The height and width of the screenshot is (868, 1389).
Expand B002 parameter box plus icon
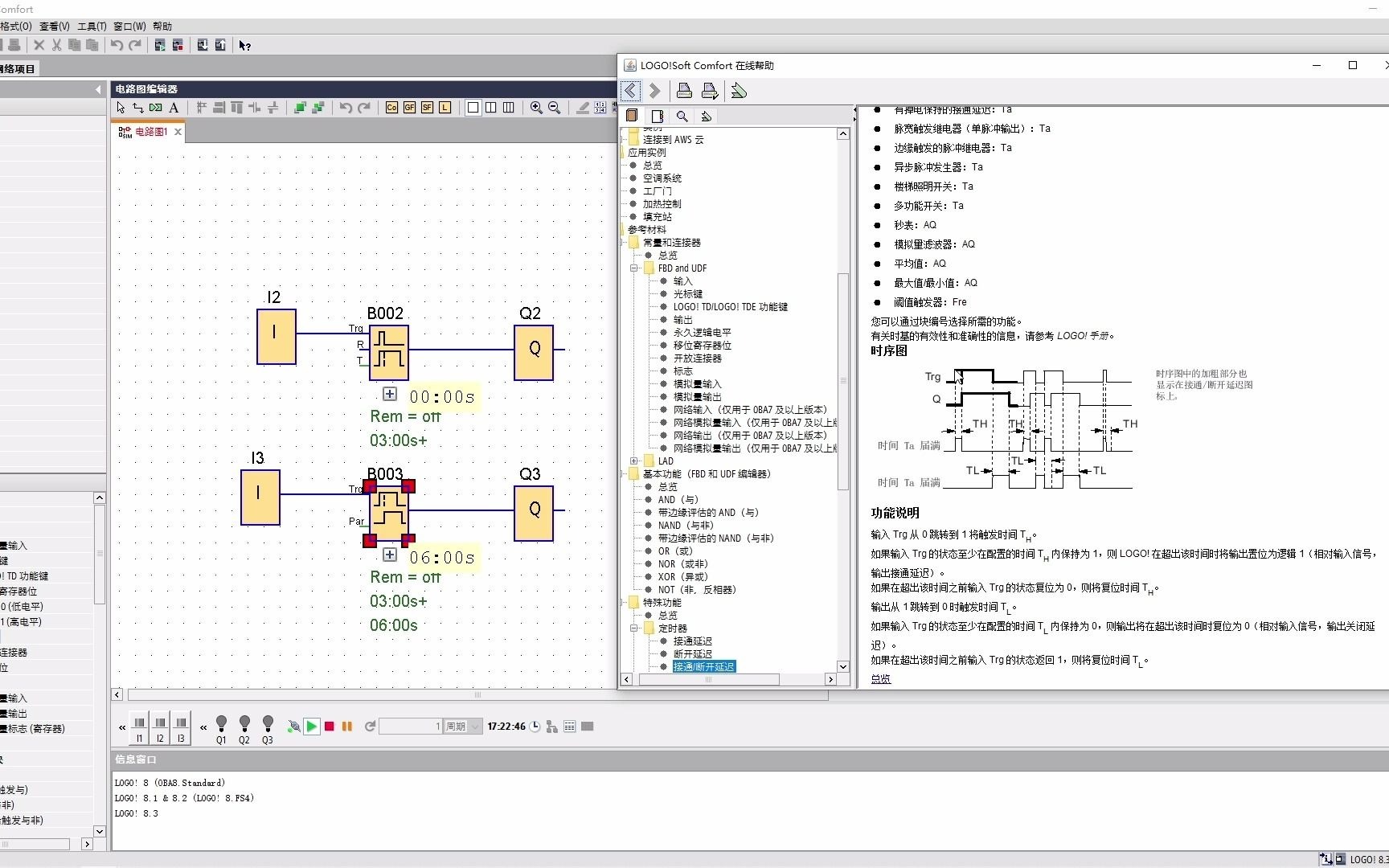click(390, 394)
